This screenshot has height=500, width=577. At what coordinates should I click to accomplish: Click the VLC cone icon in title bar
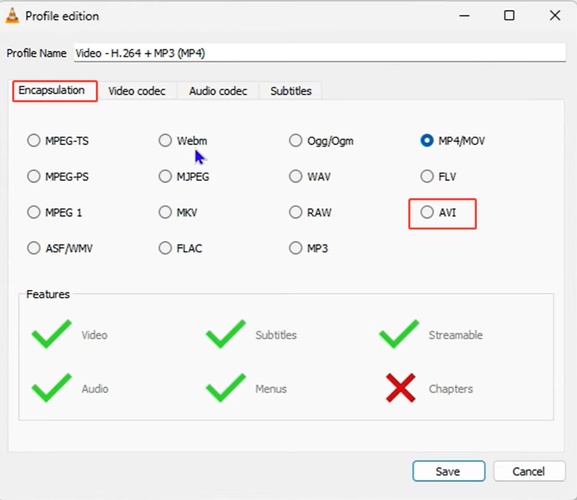12,16
